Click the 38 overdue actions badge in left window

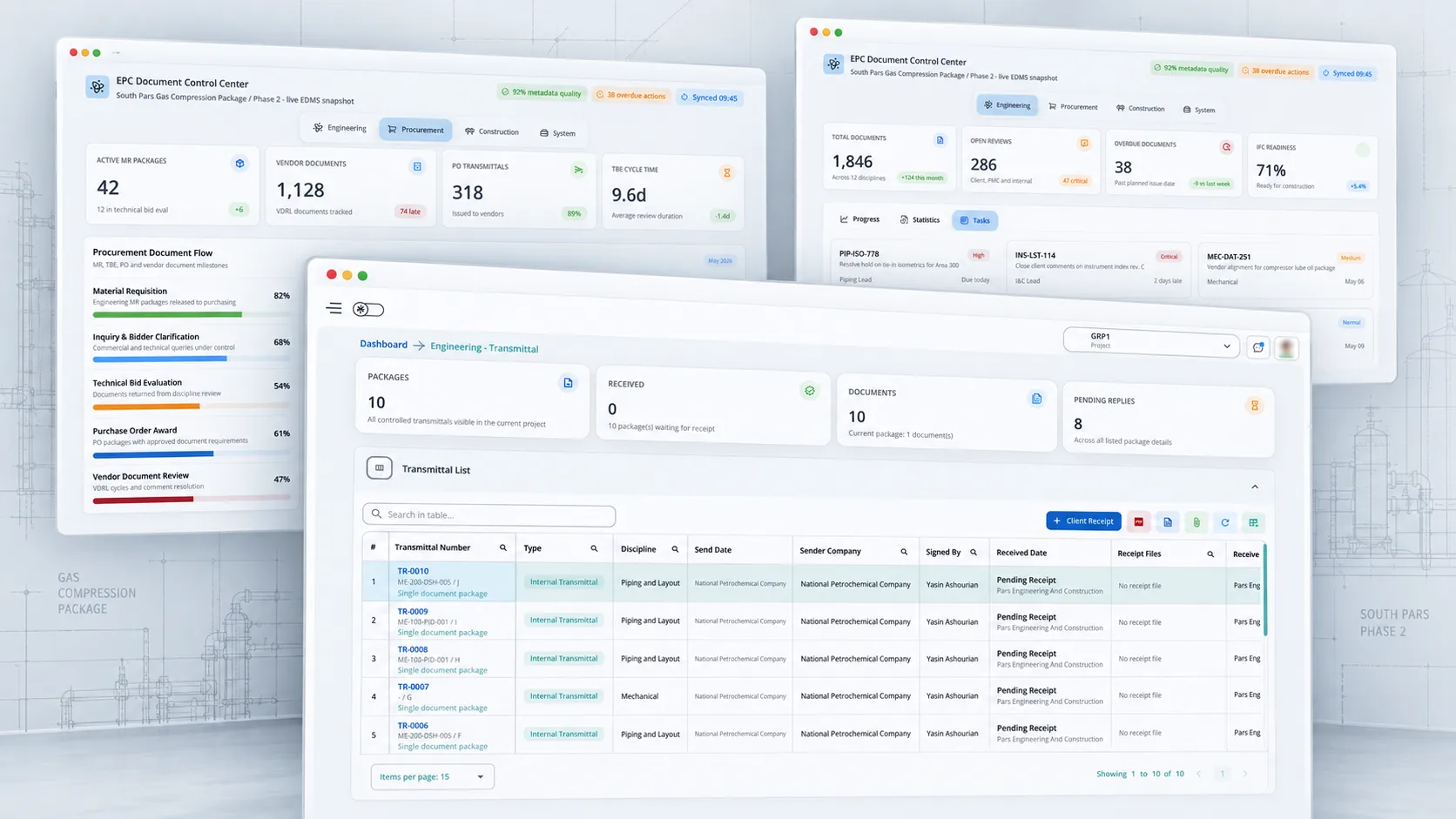click(x=630, y=95)
